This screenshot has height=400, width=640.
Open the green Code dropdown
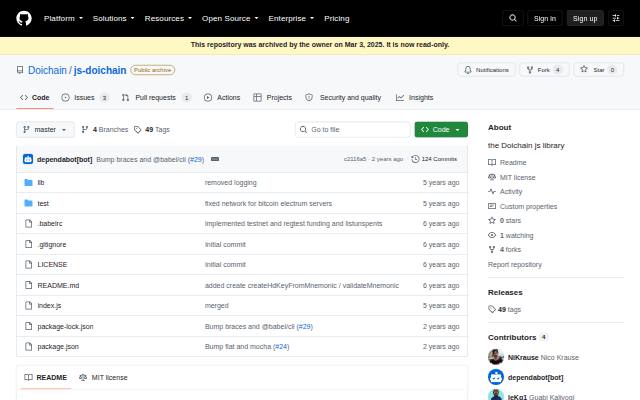pos(441,130)
